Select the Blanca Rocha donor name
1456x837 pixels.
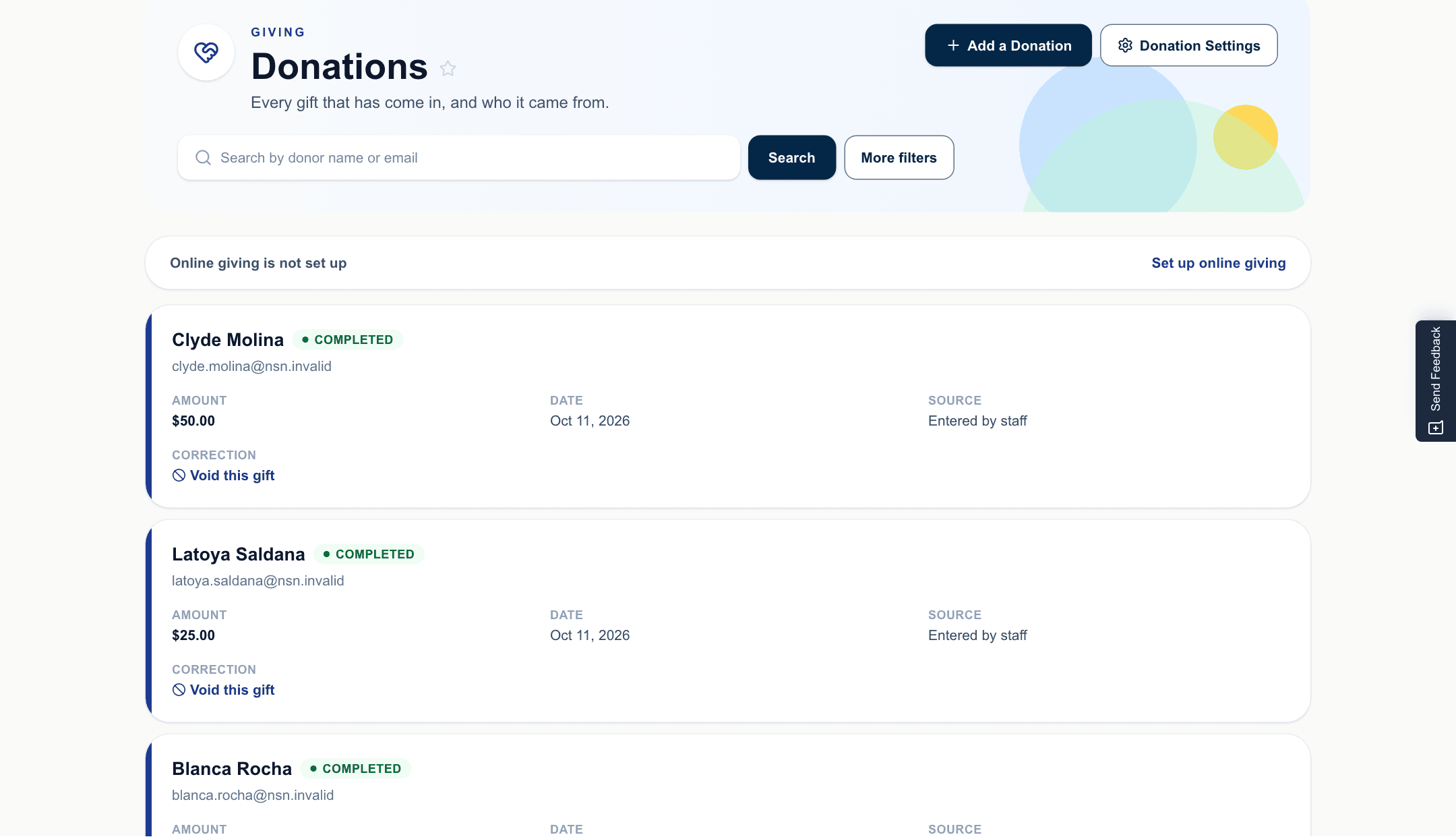(x=232, y=769)
